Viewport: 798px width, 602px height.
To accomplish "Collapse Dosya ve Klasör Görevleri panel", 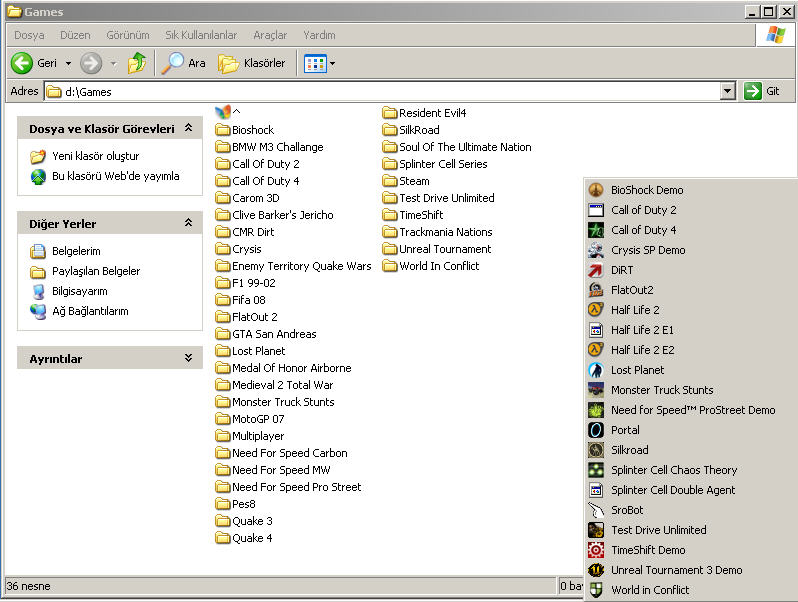I will pyautogui.click(x=188, y=128).
